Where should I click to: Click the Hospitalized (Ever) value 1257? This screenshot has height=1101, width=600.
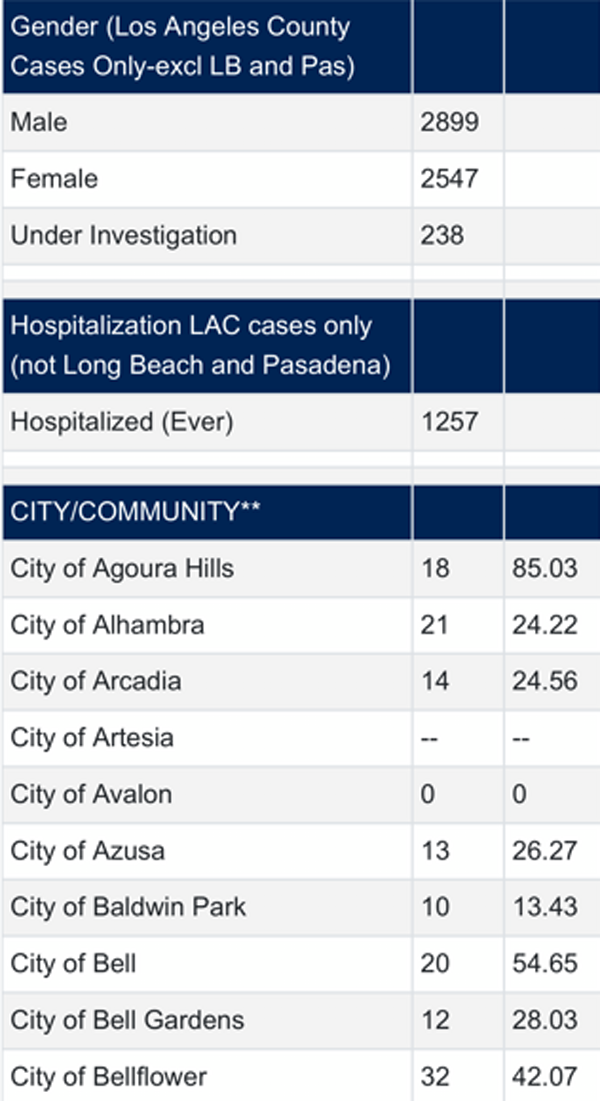point(450,421)
